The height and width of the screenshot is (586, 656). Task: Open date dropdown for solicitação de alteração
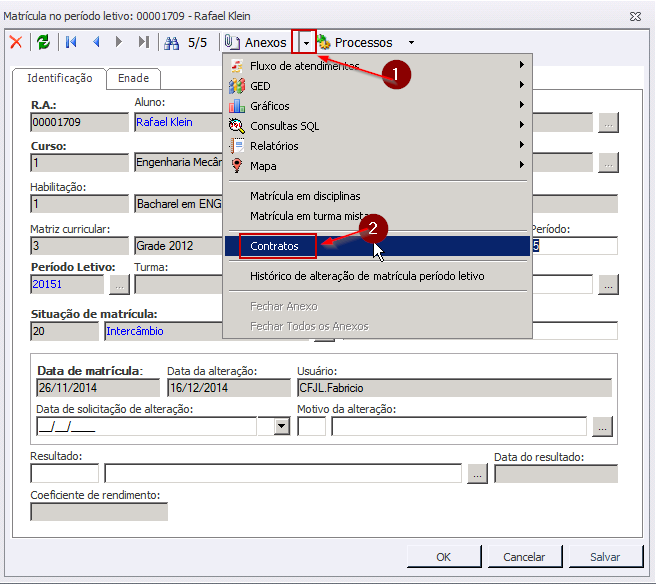point(282,427)
